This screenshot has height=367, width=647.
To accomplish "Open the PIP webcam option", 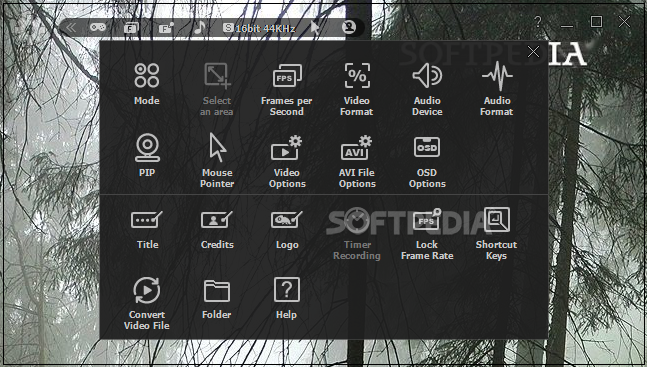I will click(147, 156).
